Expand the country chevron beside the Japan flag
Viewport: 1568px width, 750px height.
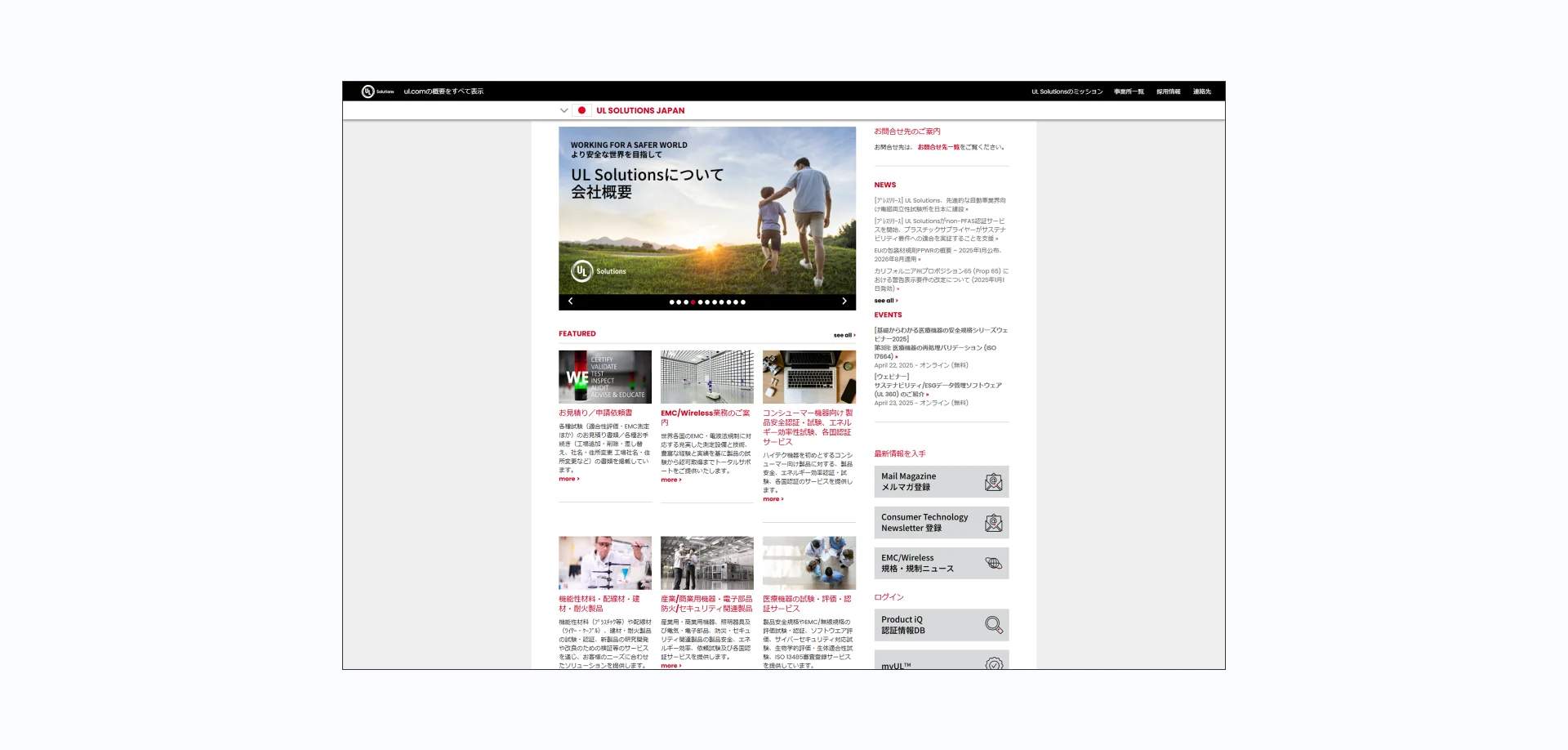(x=563, y=110)
